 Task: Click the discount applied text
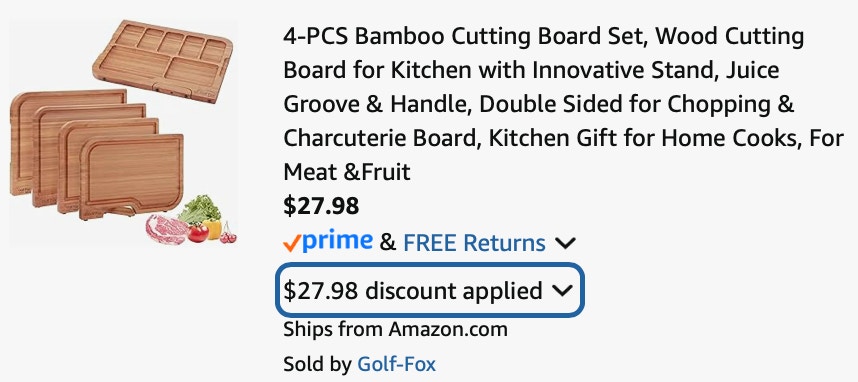click(x=453, y=291)
